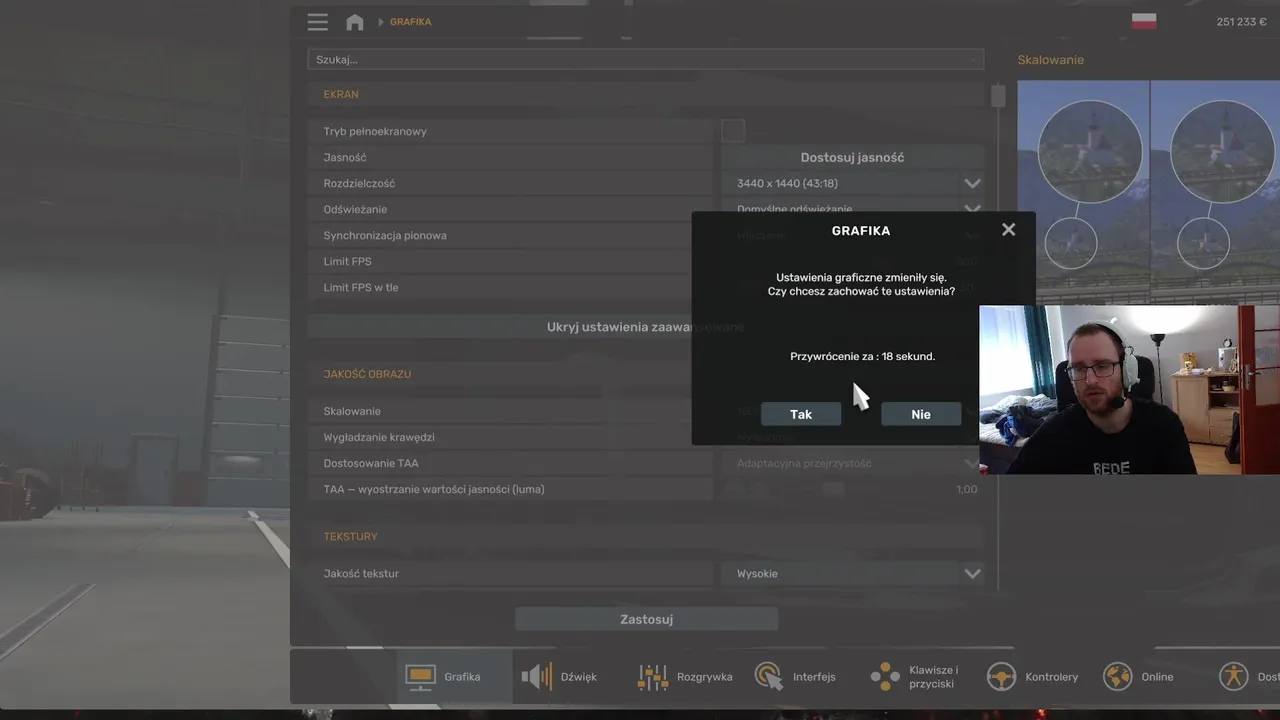
Task: Open the hamburger menu icon
Action: point(318,22)
